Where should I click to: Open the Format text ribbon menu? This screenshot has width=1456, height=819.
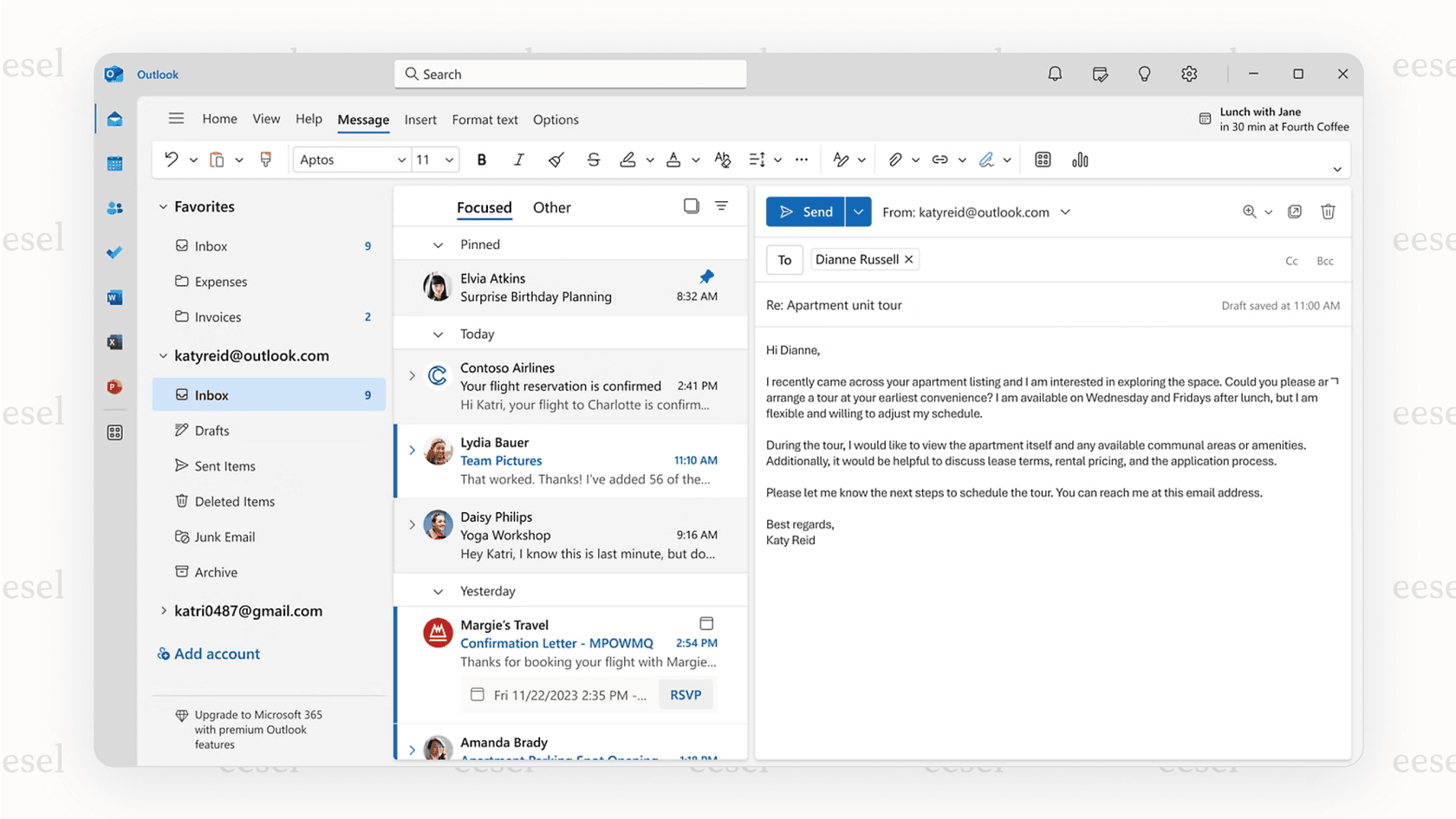[x=484, y=120]
